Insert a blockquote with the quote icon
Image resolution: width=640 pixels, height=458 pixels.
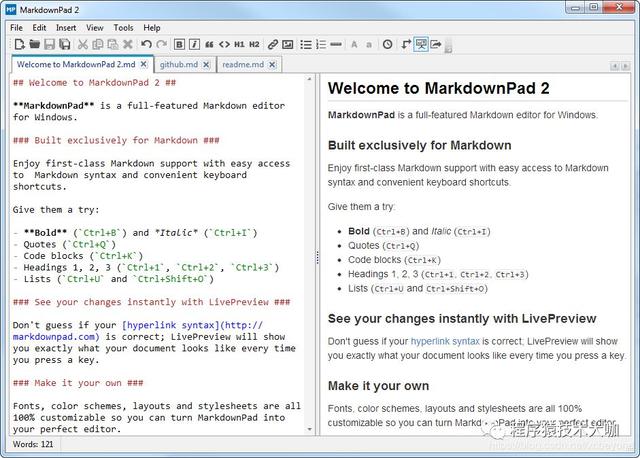[x=209, y=44]
